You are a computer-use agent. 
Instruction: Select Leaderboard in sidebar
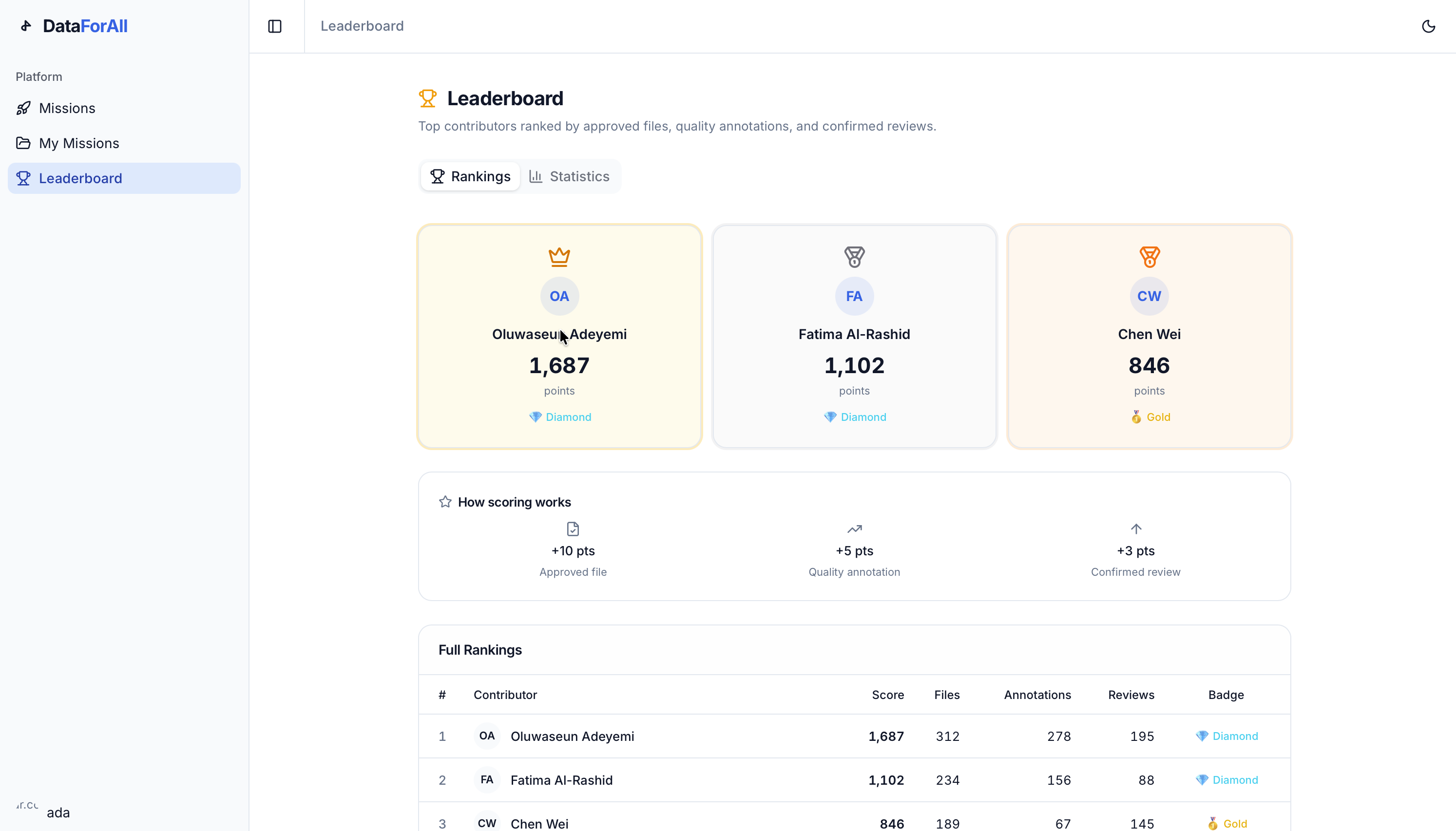point(80,178)
